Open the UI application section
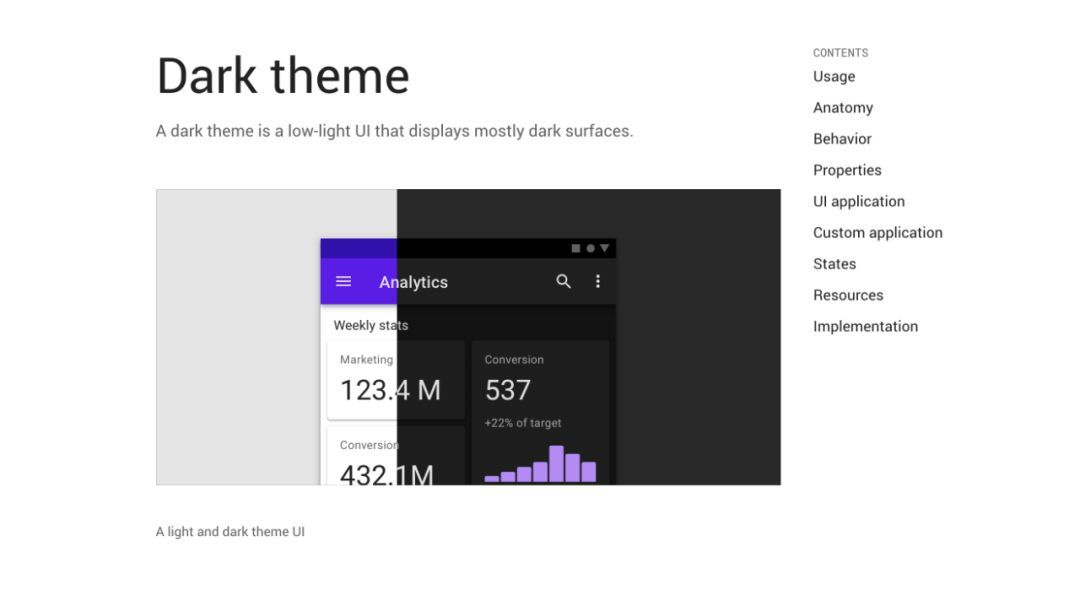Screen dimensions: 1080x607 pos(859,201)
